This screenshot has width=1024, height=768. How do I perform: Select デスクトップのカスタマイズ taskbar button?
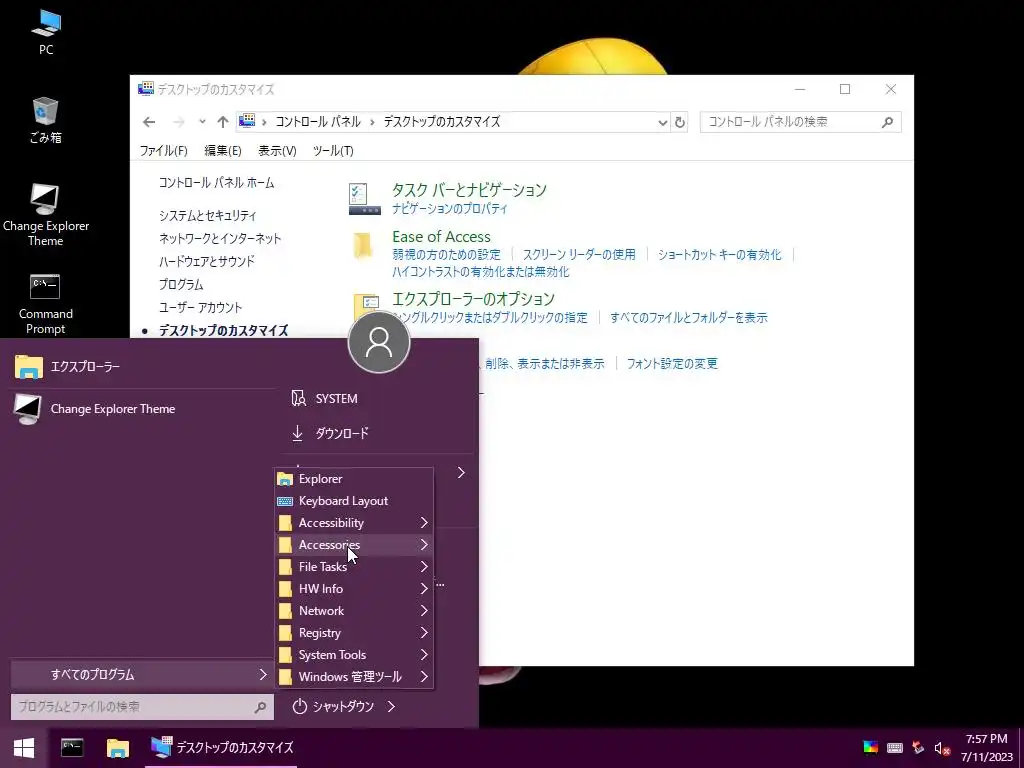pos(223,748)
